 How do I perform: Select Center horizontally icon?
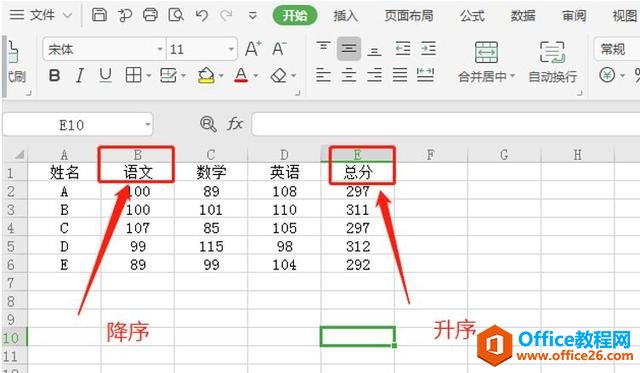click(349, 75)
